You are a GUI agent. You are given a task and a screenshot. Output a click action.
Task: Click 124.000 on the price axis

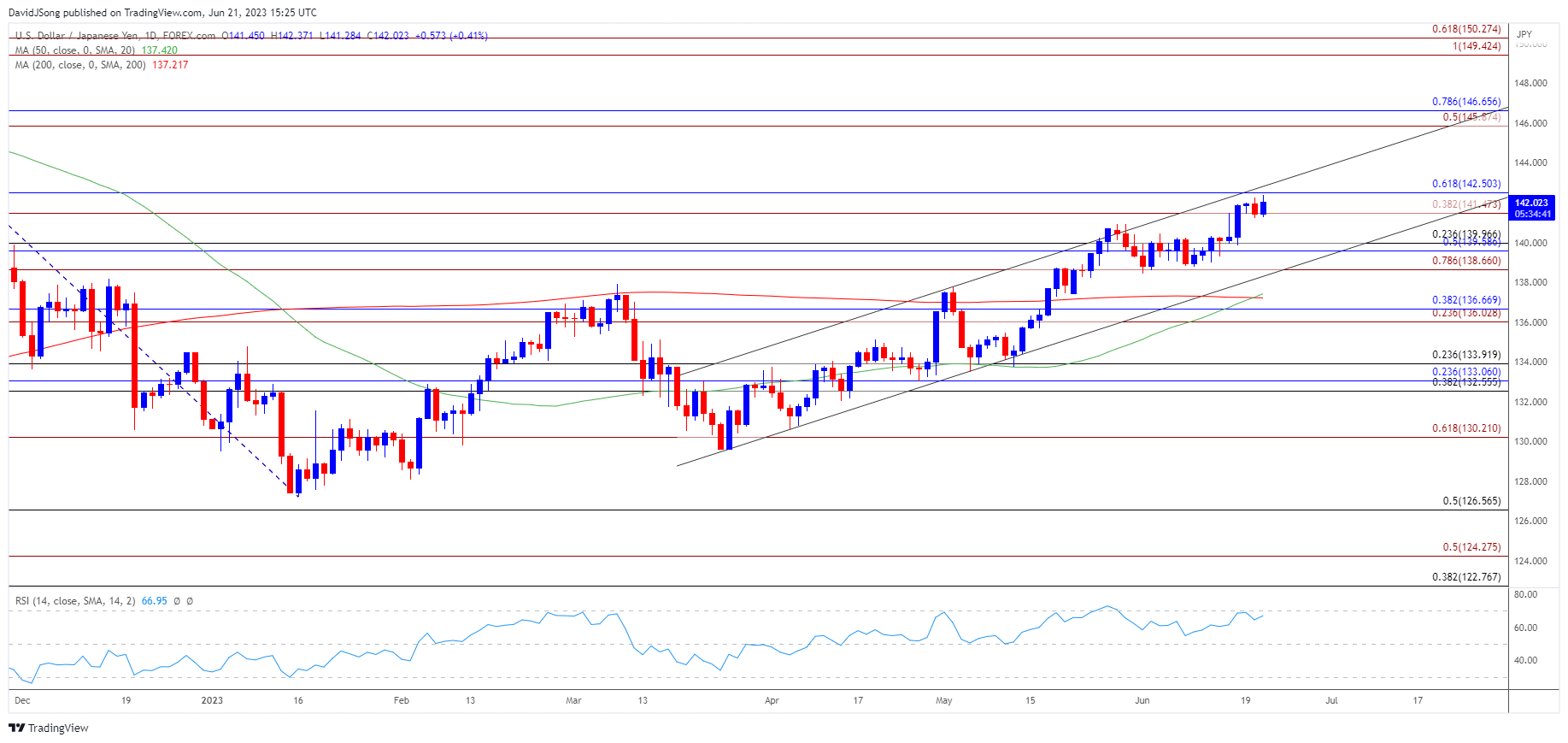pos(1531,562)
